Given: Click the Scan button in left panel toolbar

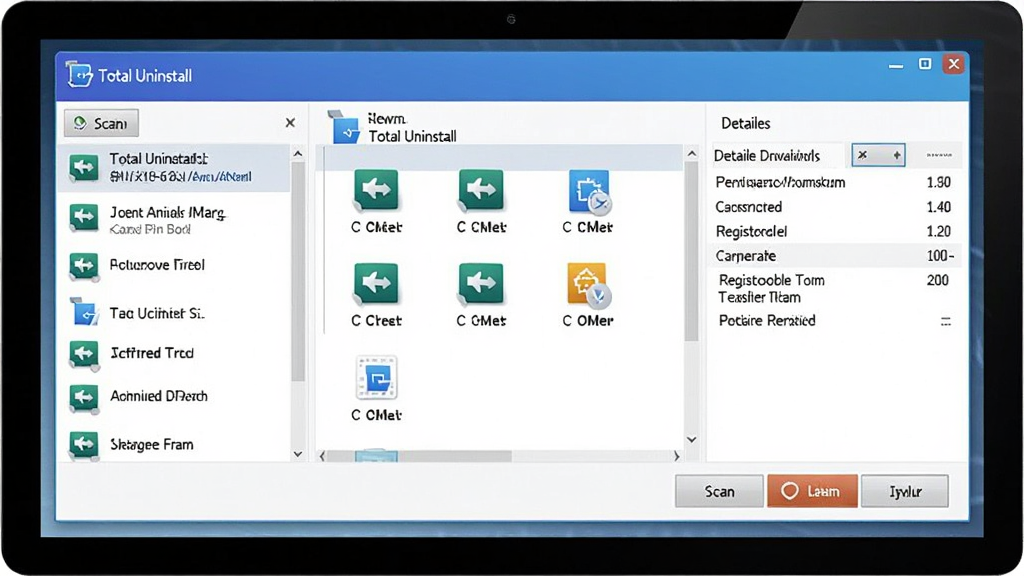Looking at the screenshot, I should click(101, 123).
